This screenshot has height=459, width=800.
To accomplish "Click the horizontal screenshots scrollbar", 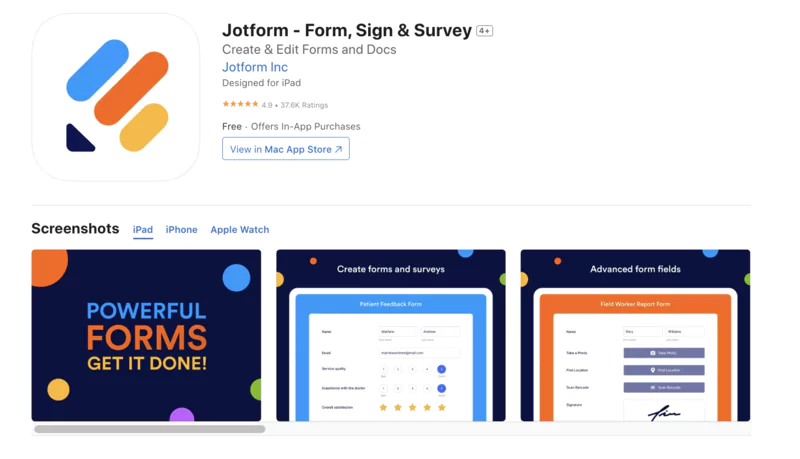I will (x=149, y=429).
